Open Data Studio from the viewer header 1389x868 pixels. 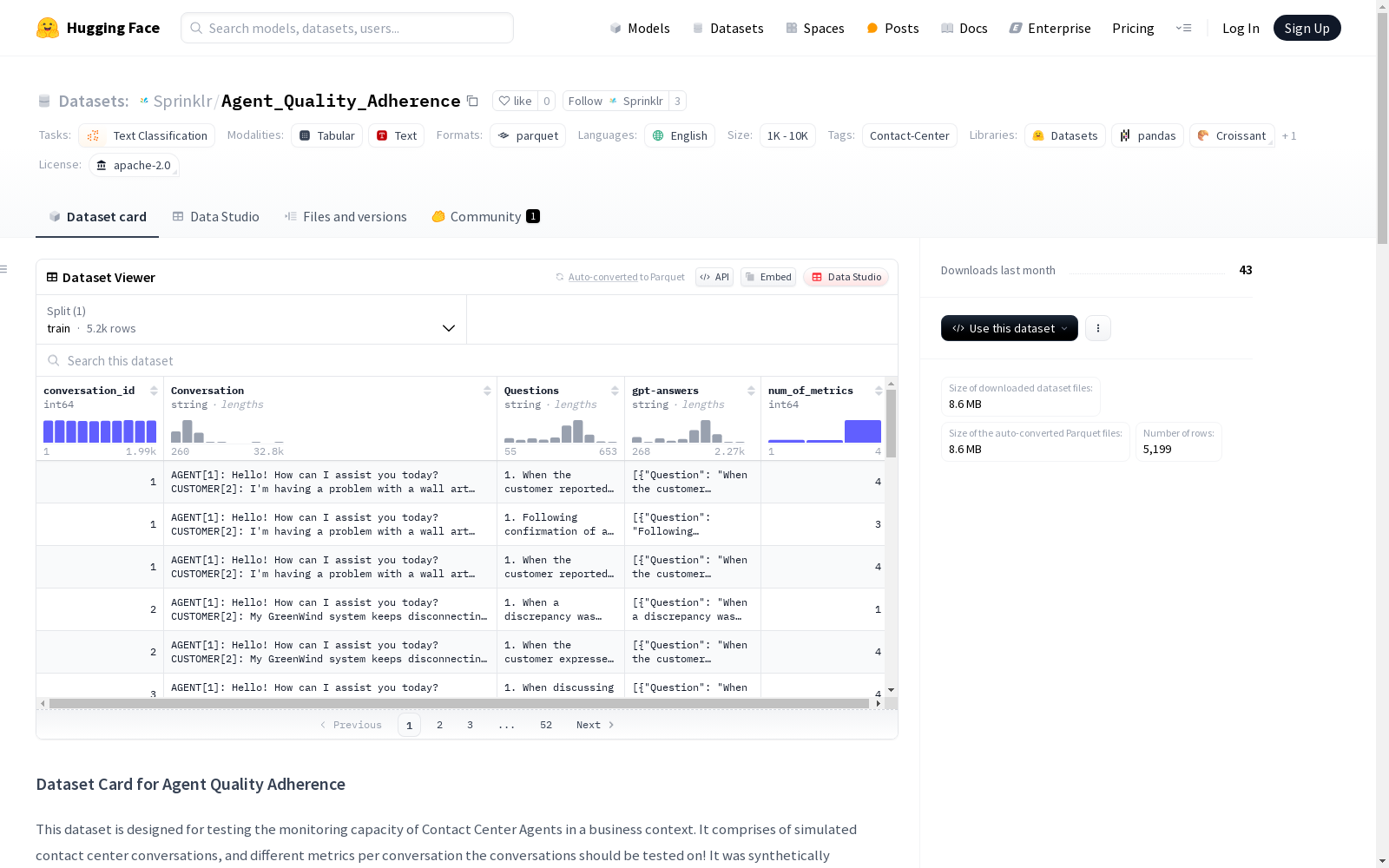point(846,277)
